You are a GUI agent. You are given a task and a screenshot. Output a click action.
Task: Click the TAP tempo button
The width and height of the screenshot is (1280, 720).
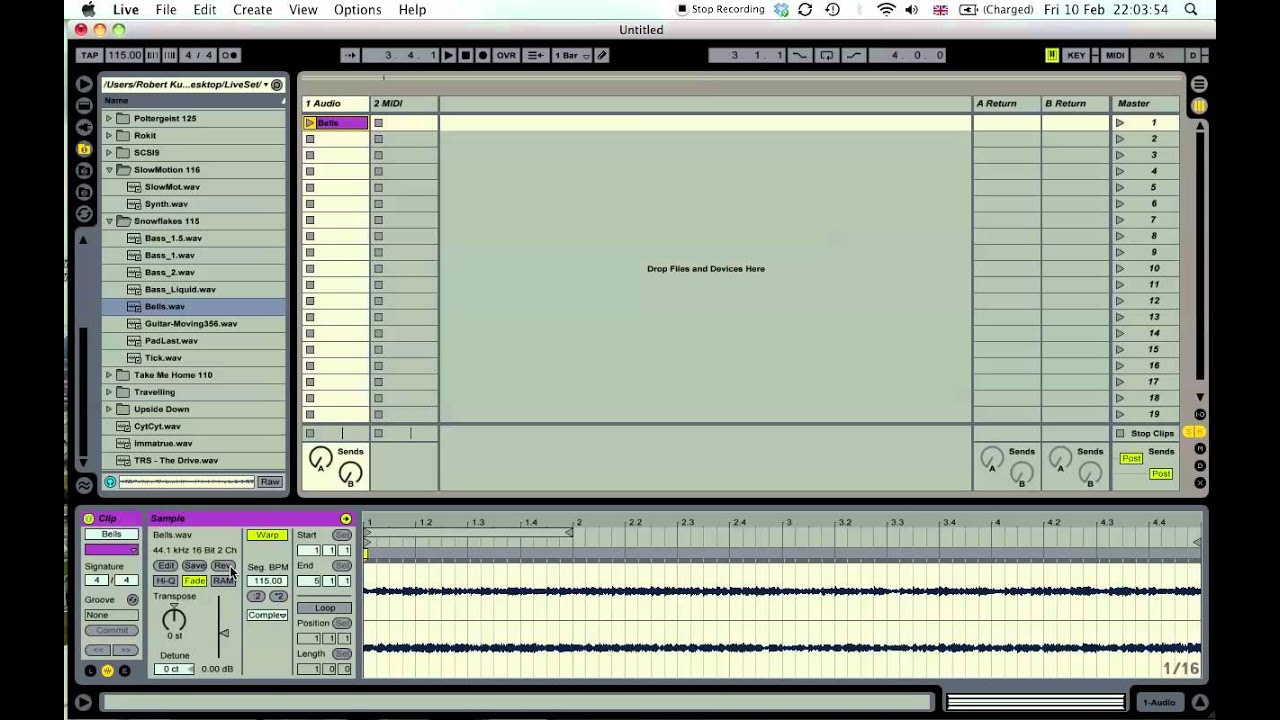coord(89,55)
